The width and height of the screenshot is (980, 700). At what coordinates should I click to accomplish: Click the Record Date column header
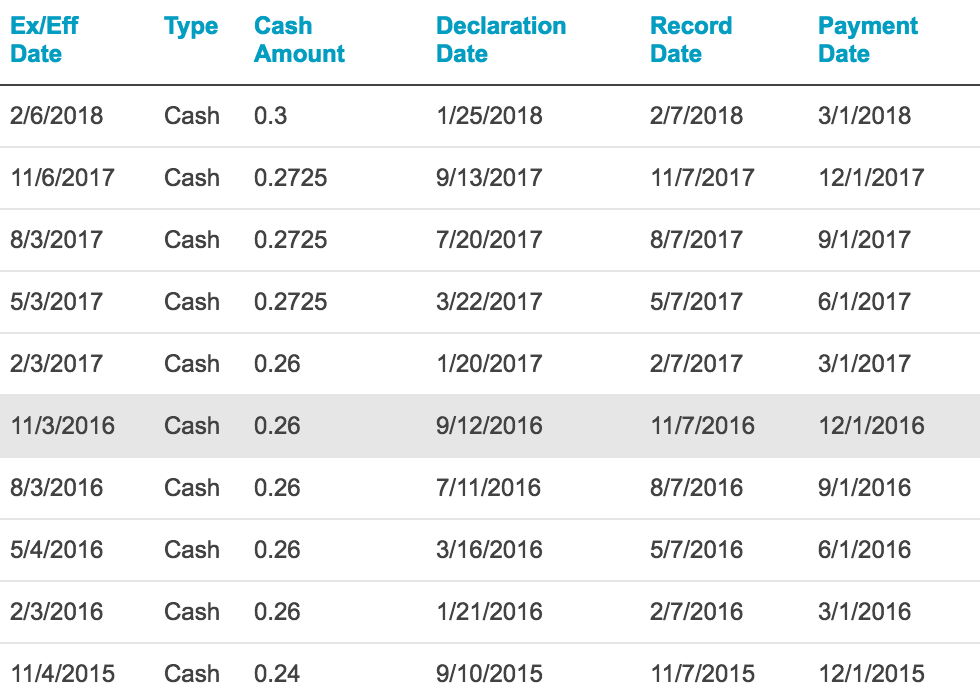691,40
